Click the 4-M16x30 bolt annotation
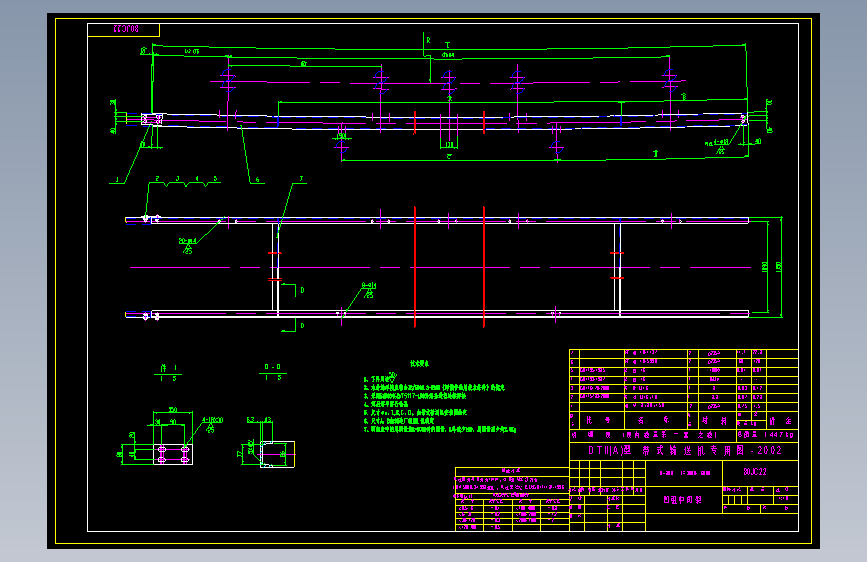Viewport: 867px width, 562px height. pyautogui.click(x=212, y=420)
